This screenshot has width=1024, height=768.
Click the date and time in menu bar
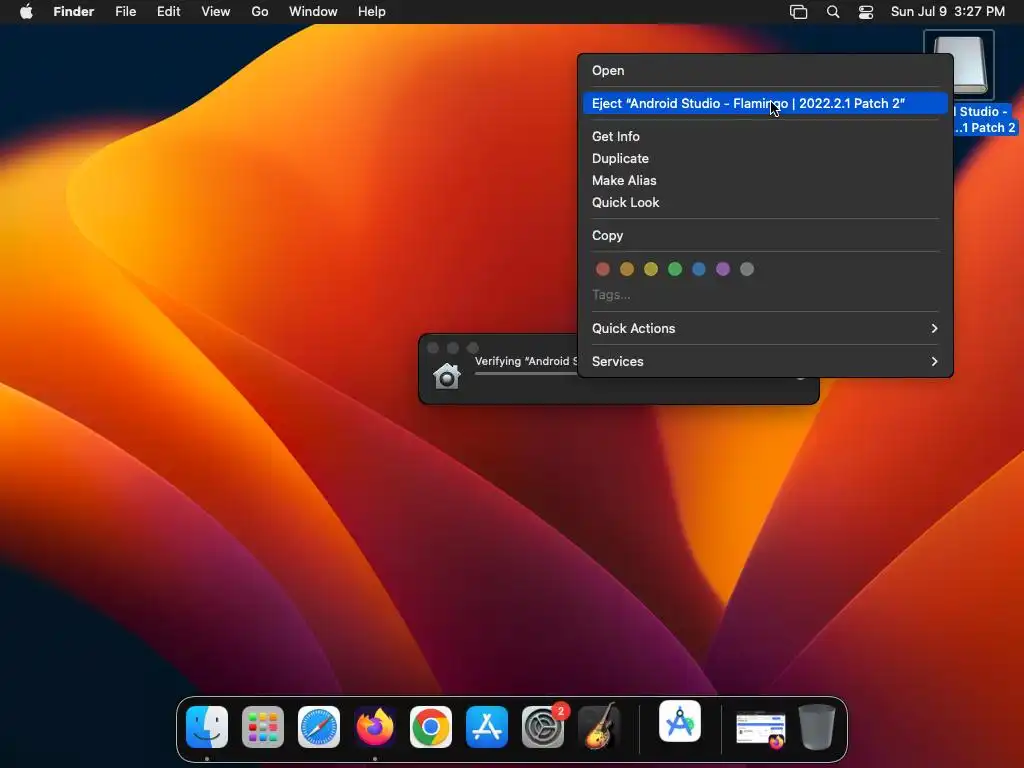click(948, 12)
